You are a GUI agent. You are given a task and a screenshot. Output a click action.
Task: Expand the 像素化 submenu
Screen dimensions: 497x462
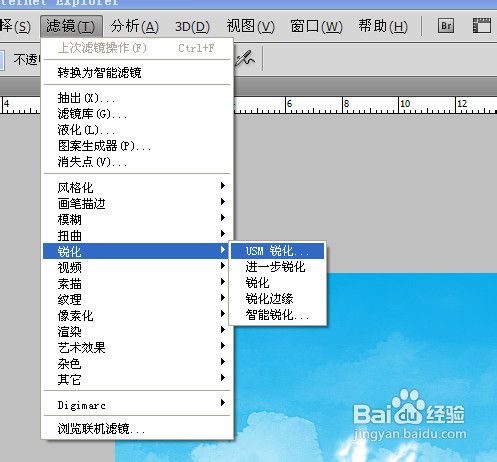pyautogui.click(x=137, y=315)
